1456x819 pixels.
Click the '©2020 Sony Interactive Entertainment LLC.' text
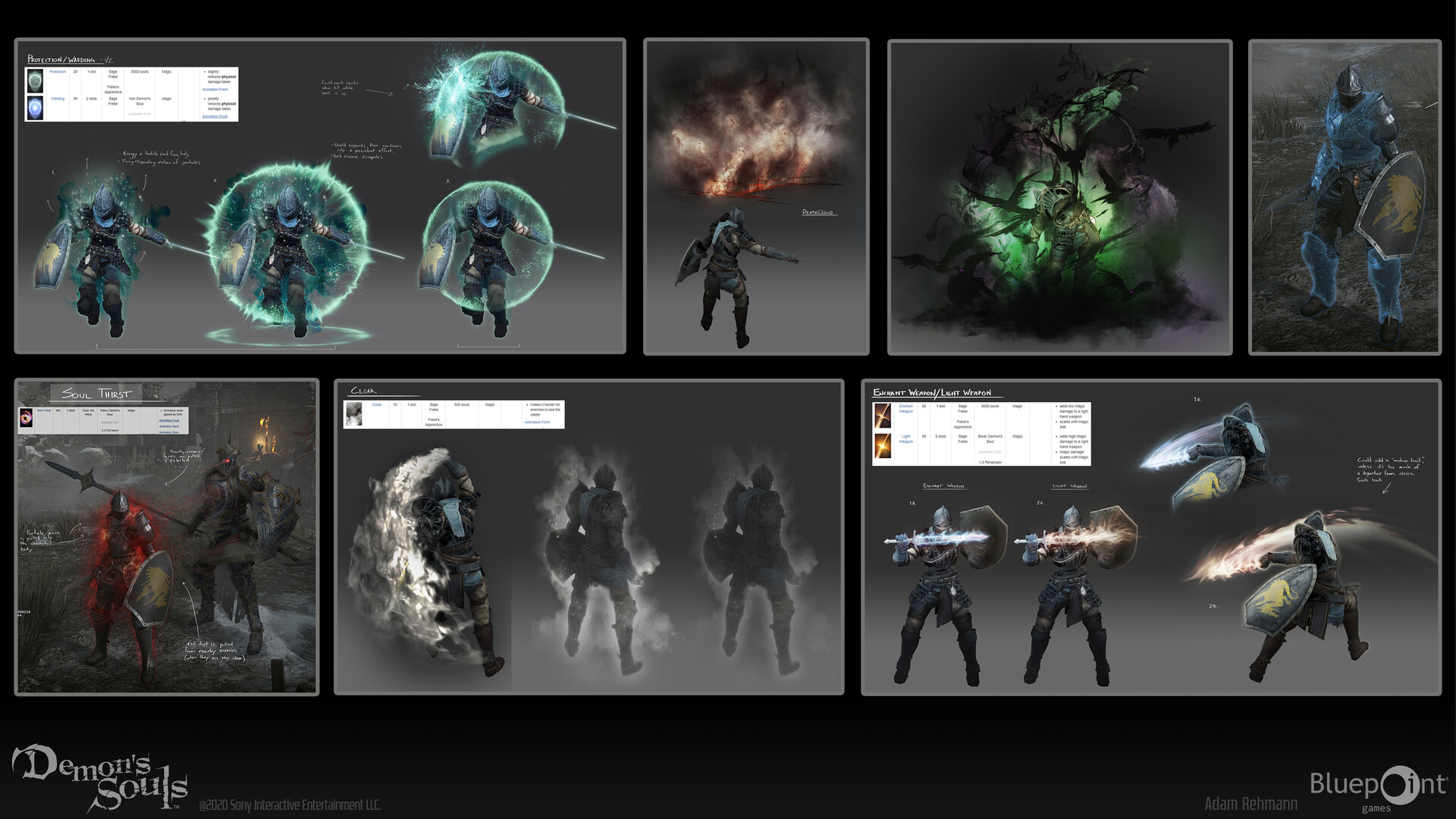290,805
